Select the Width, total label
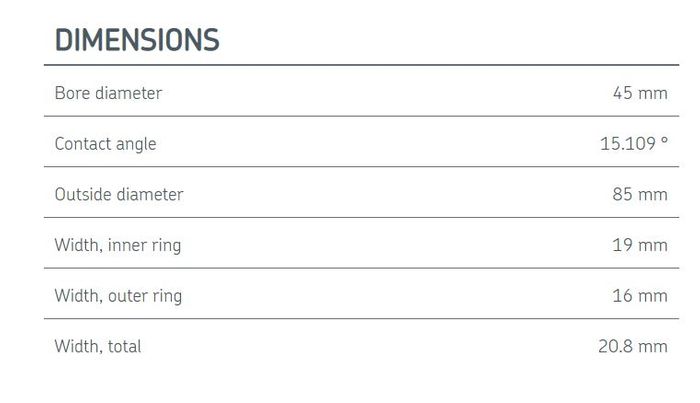 [97, 347]
